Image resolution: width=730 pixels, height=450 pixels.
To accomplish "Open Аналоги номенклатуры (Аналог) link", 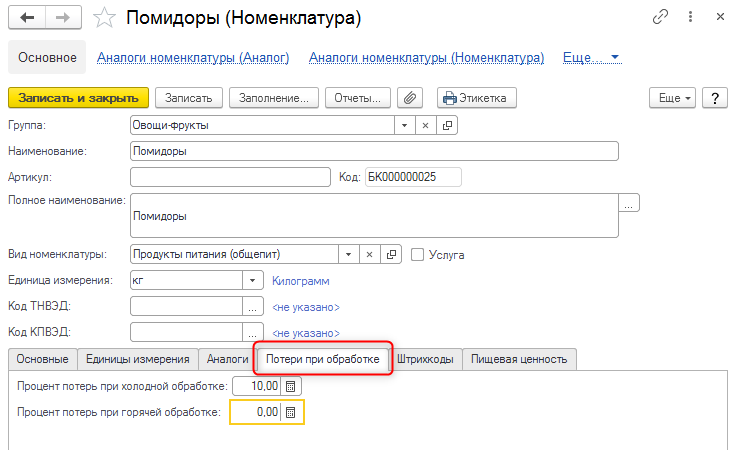I will coord(193,58).
